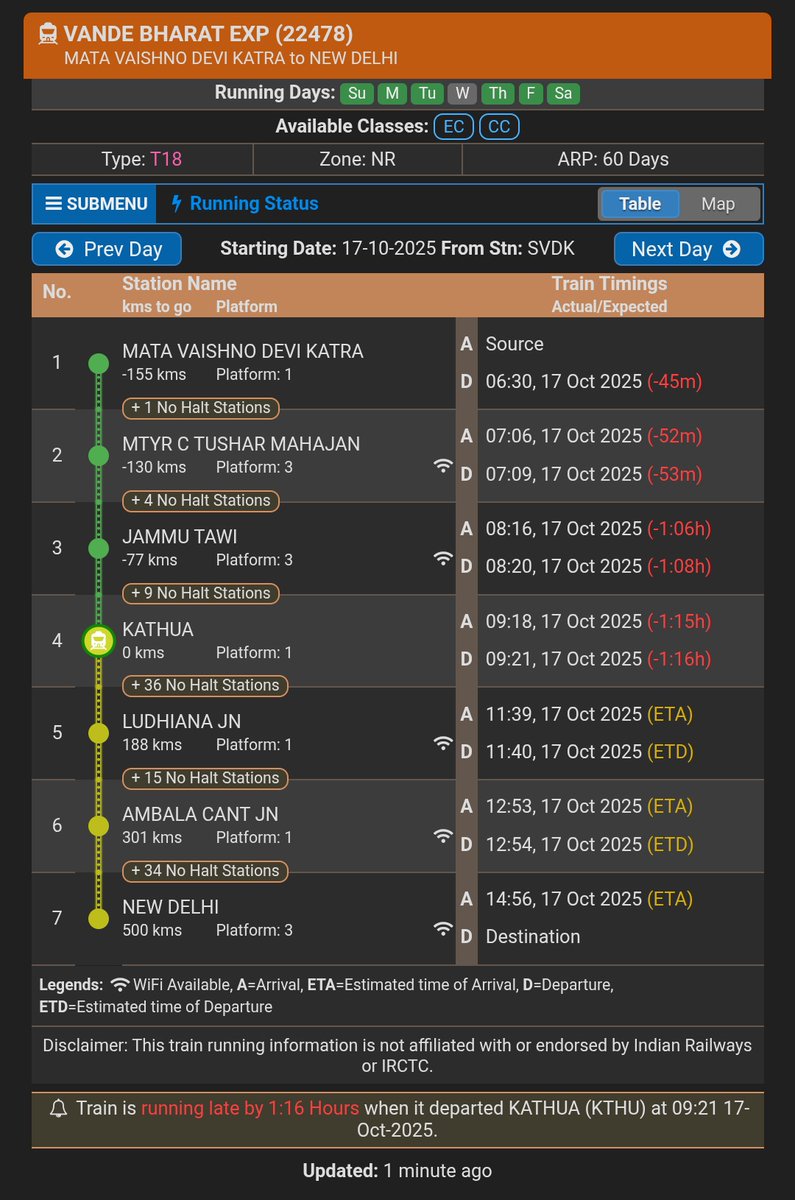Click WiFi icon for MTYR C TUSHAR MAHAJAN

coord(443,466)
